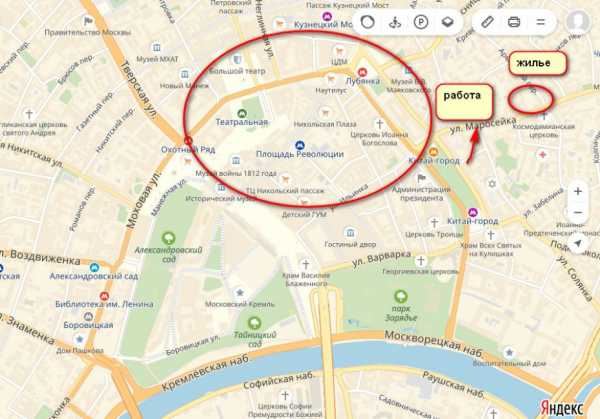Select the Театральная metro station marker
Image resolution: width=600 pixels, height=419 pixels.
pyautogui.click(x=241, y=113)
